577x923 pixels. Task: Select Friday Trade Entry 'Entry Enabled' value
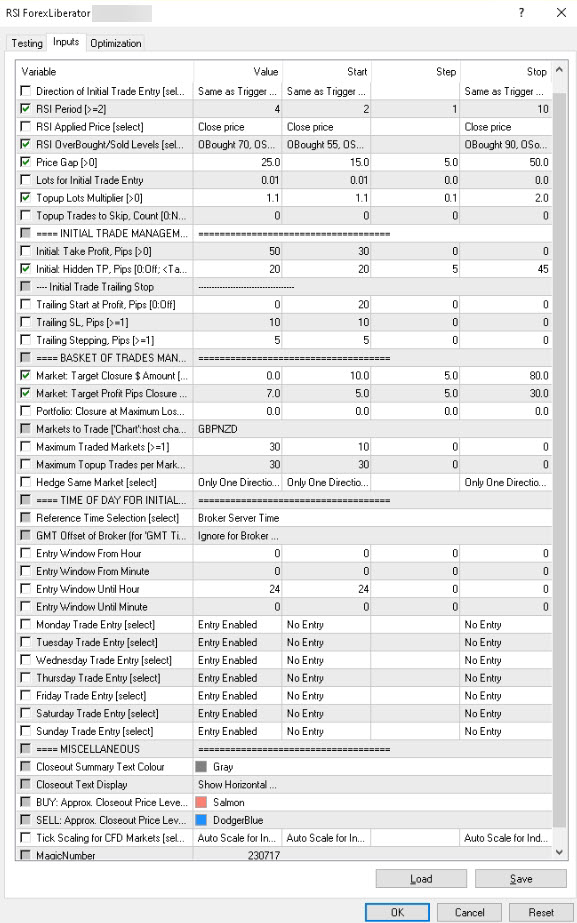(x=238, y=696)
